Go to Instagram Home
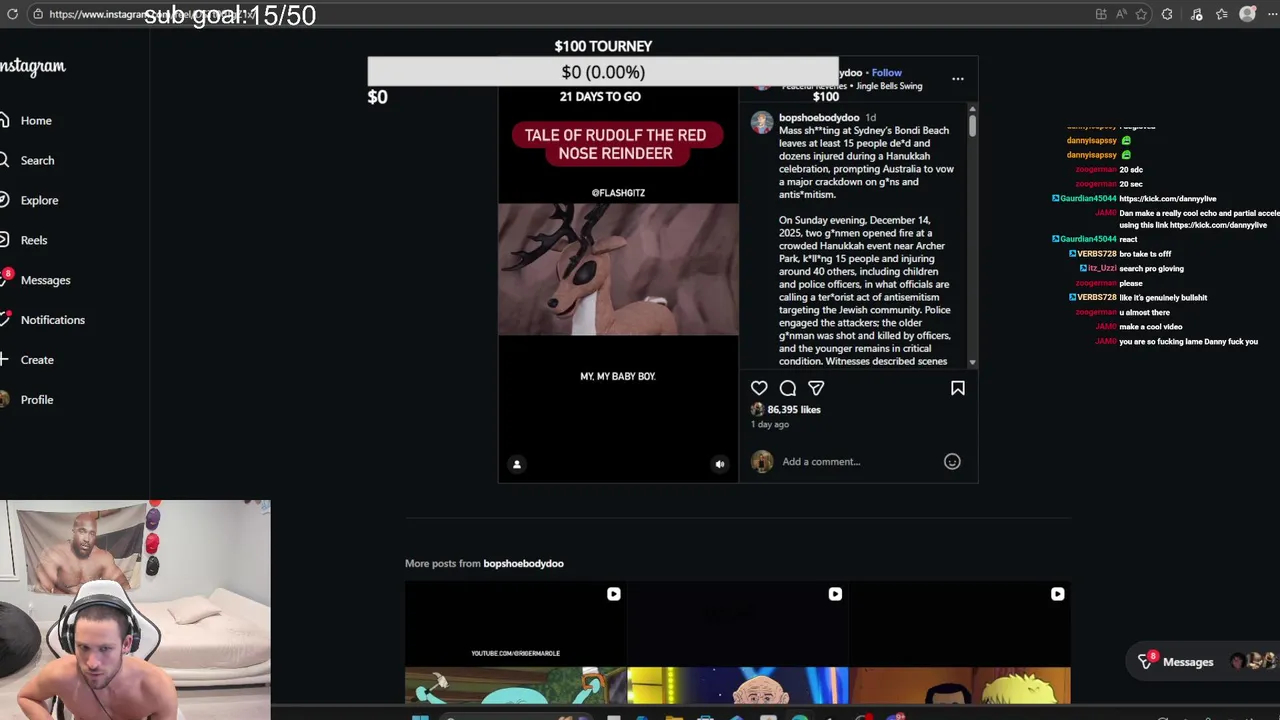1280x720 pixels. [x=26, y=120]
